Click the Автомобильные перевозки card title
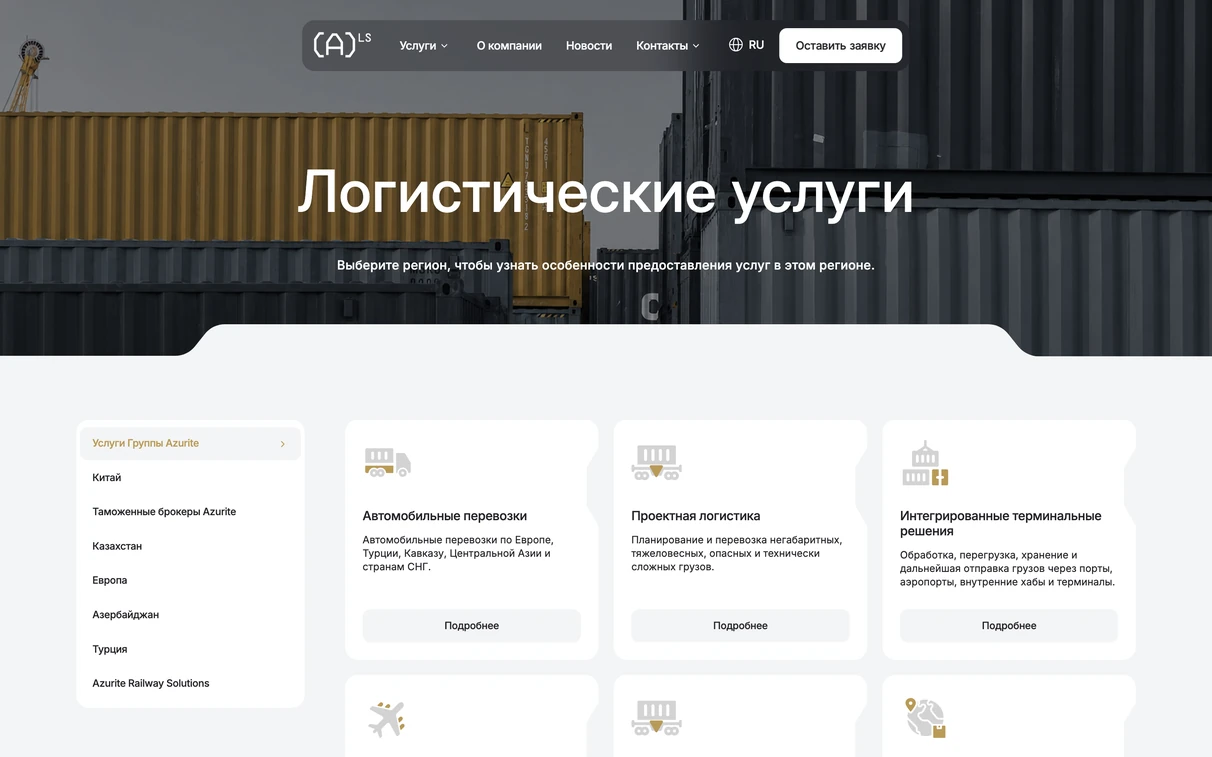The image size is (1212, 757). pos(445,516)
